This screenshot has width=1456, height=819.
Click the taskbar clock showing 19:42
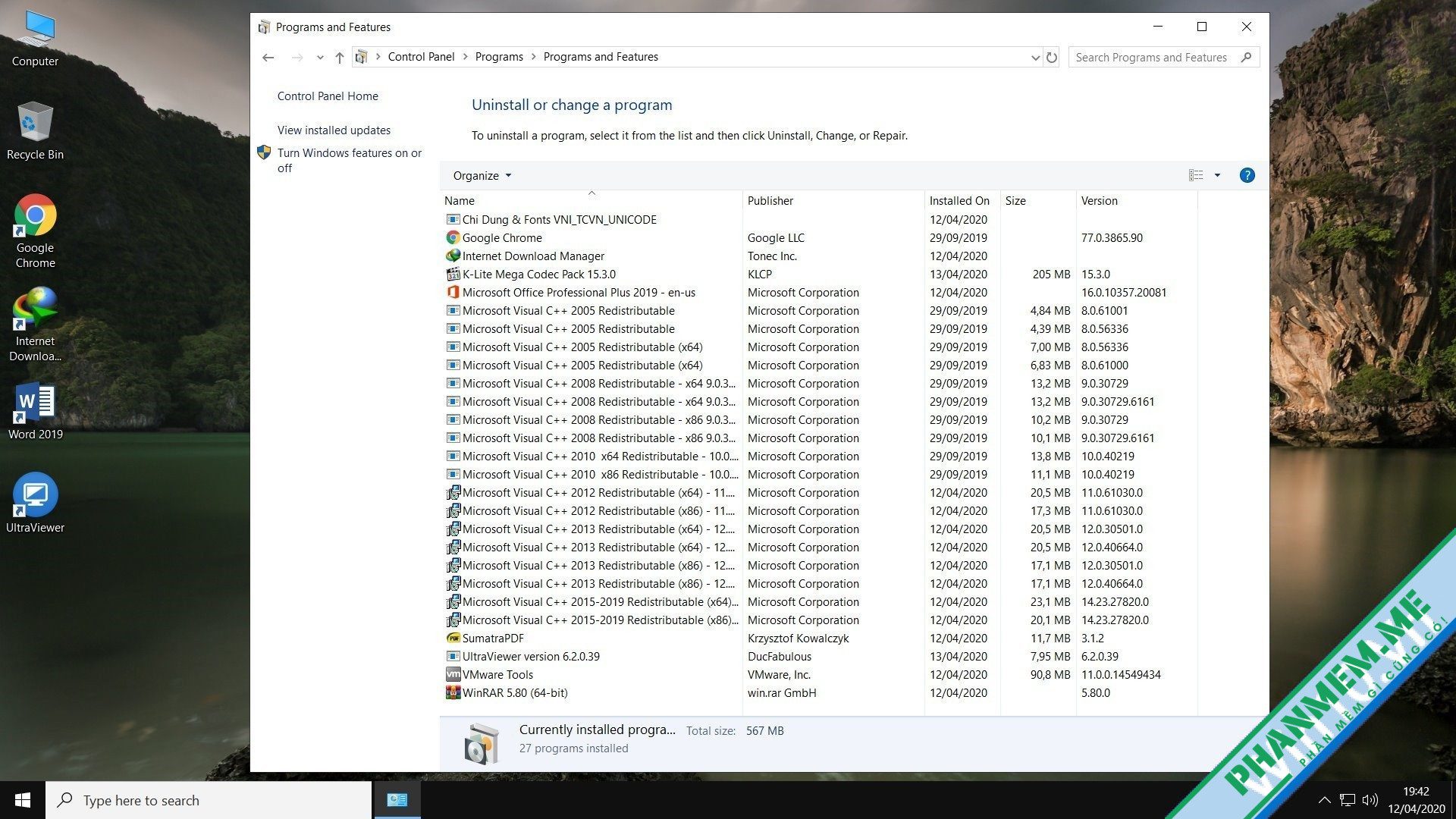[x=1416, y=800]
